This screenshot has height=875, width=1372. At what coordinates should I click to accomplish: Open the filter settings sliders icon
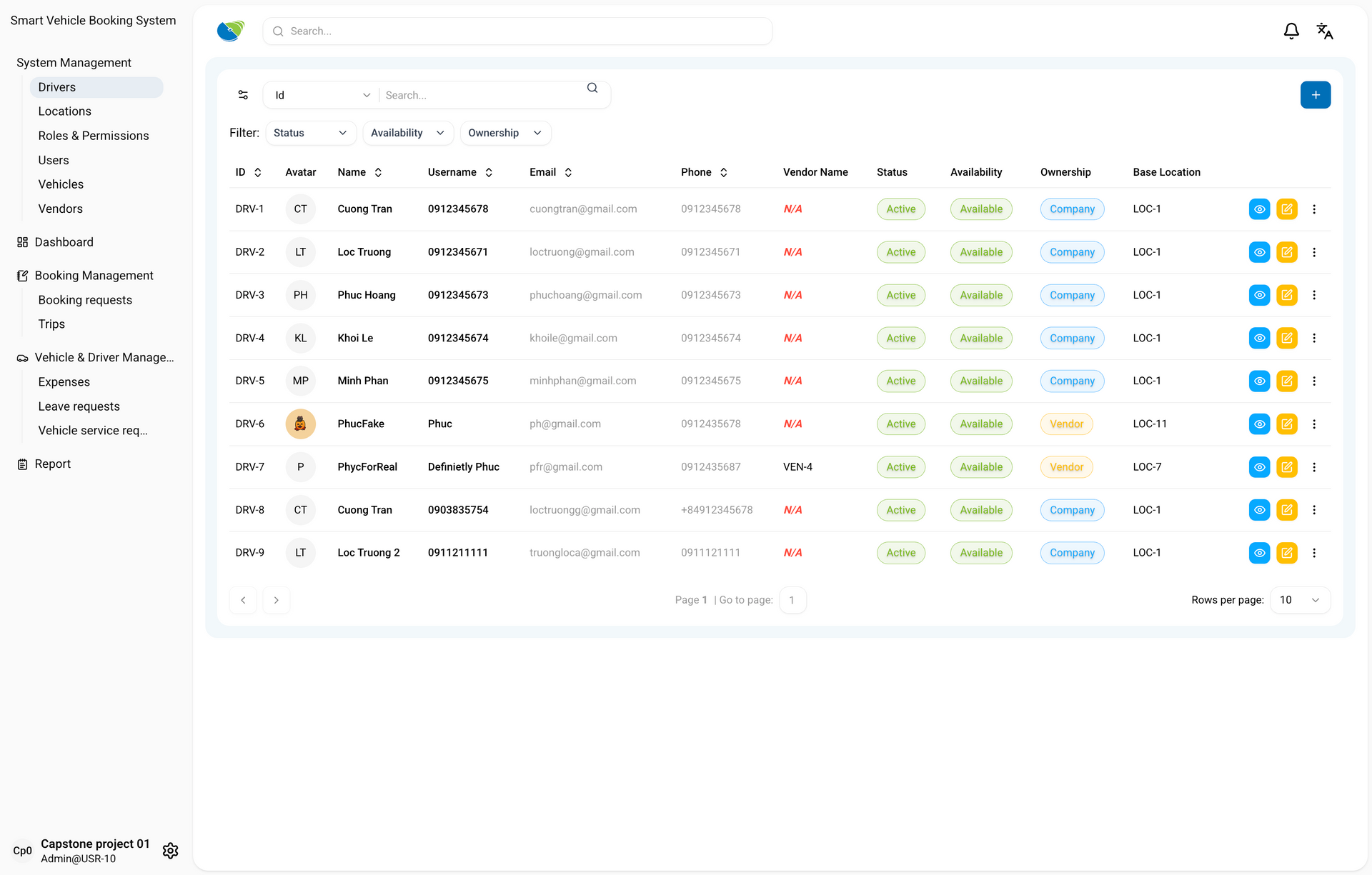pyautogui.click(x=243, y=95)
